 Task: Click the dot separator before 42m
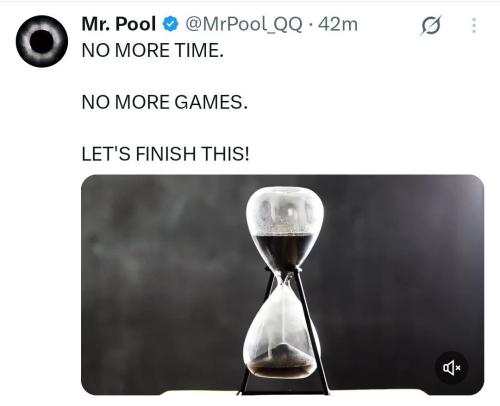pyautogui.click(x=311, y=25)
